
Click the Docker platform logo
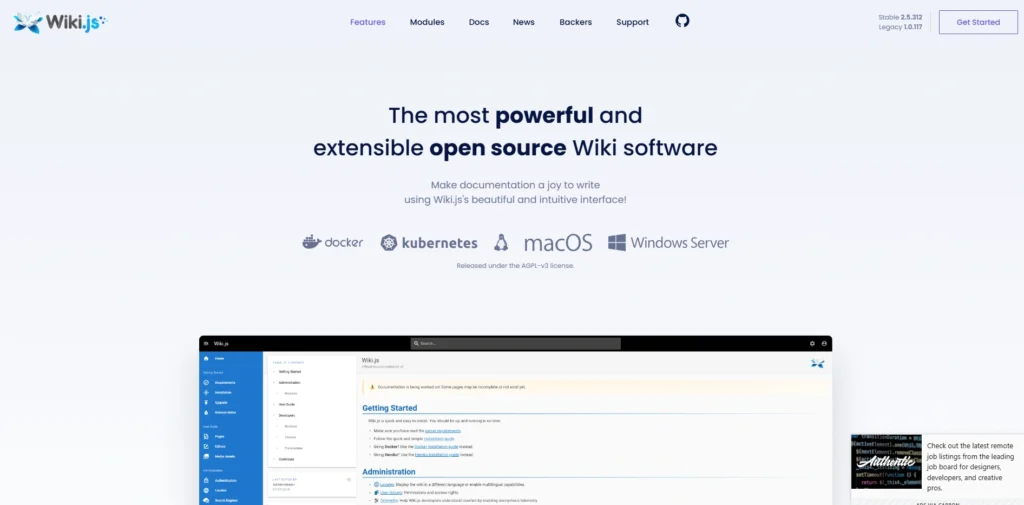click(332, 242)
